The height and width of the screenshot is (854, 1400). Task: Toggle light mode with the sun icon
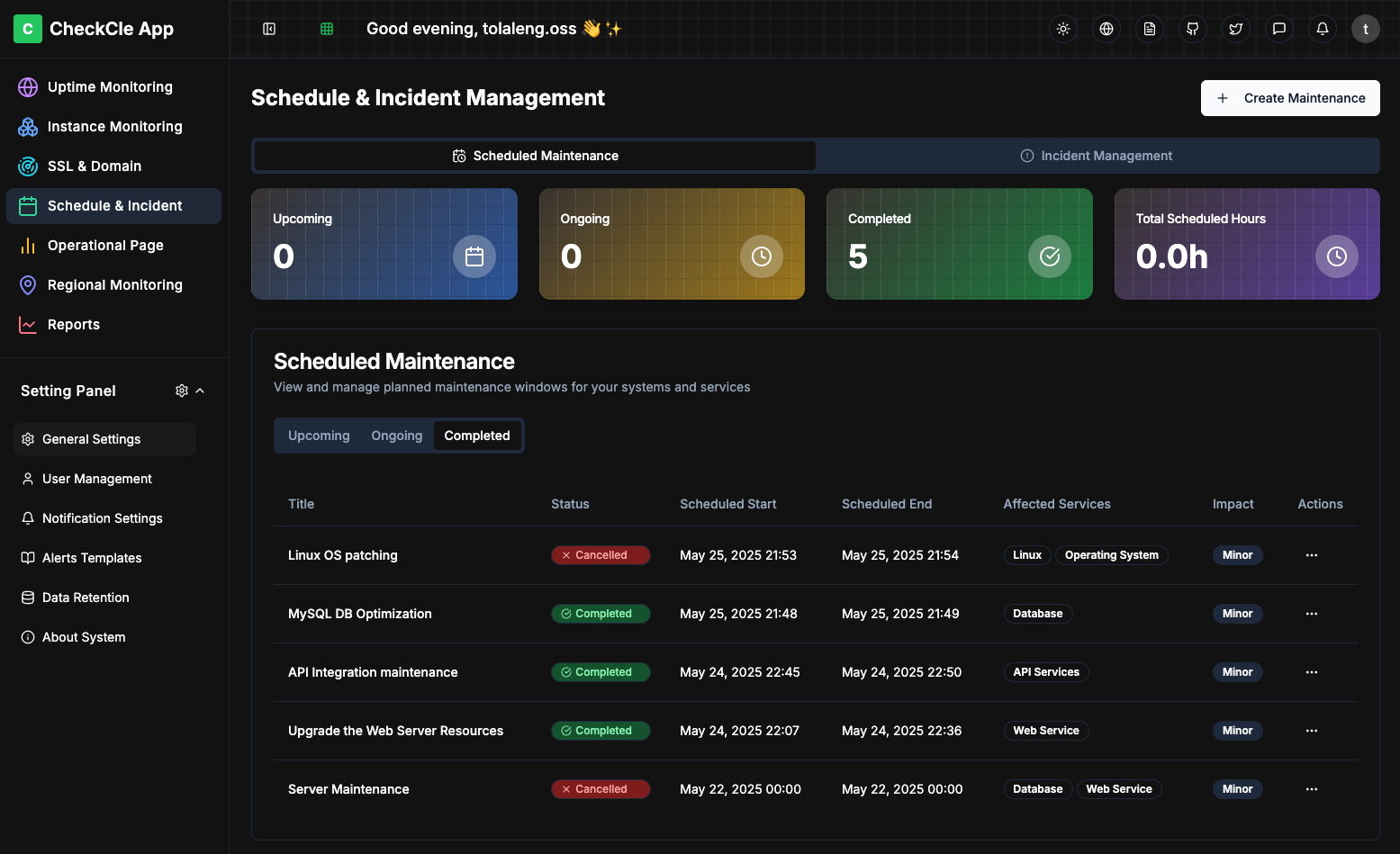pyautogui.click(x=1062, y=28)
